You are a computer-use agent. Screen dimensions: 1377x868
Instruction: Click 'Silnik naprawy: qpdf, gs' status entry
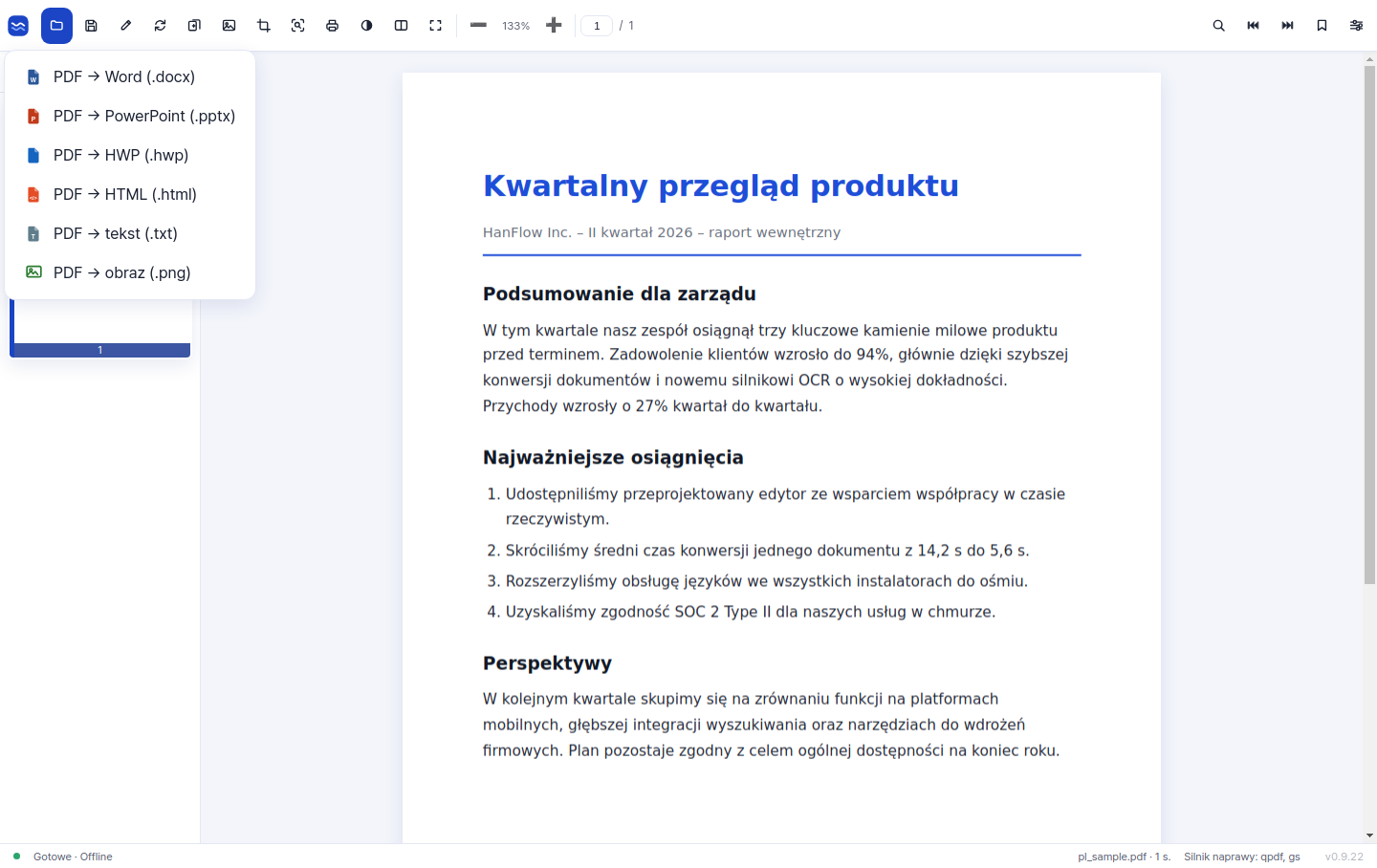tap(1241, 857)
